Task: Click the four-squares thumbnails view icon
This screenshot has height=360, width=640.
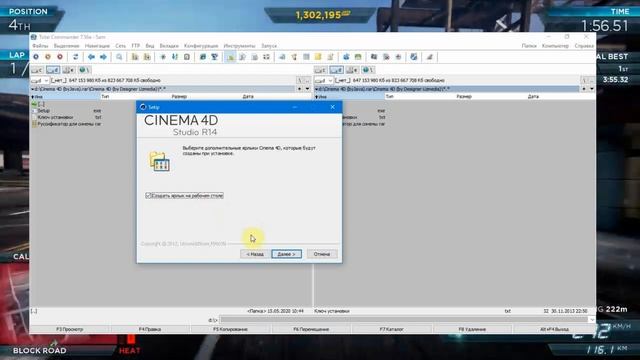Action: pyautogui.click(x=267, y=57)
